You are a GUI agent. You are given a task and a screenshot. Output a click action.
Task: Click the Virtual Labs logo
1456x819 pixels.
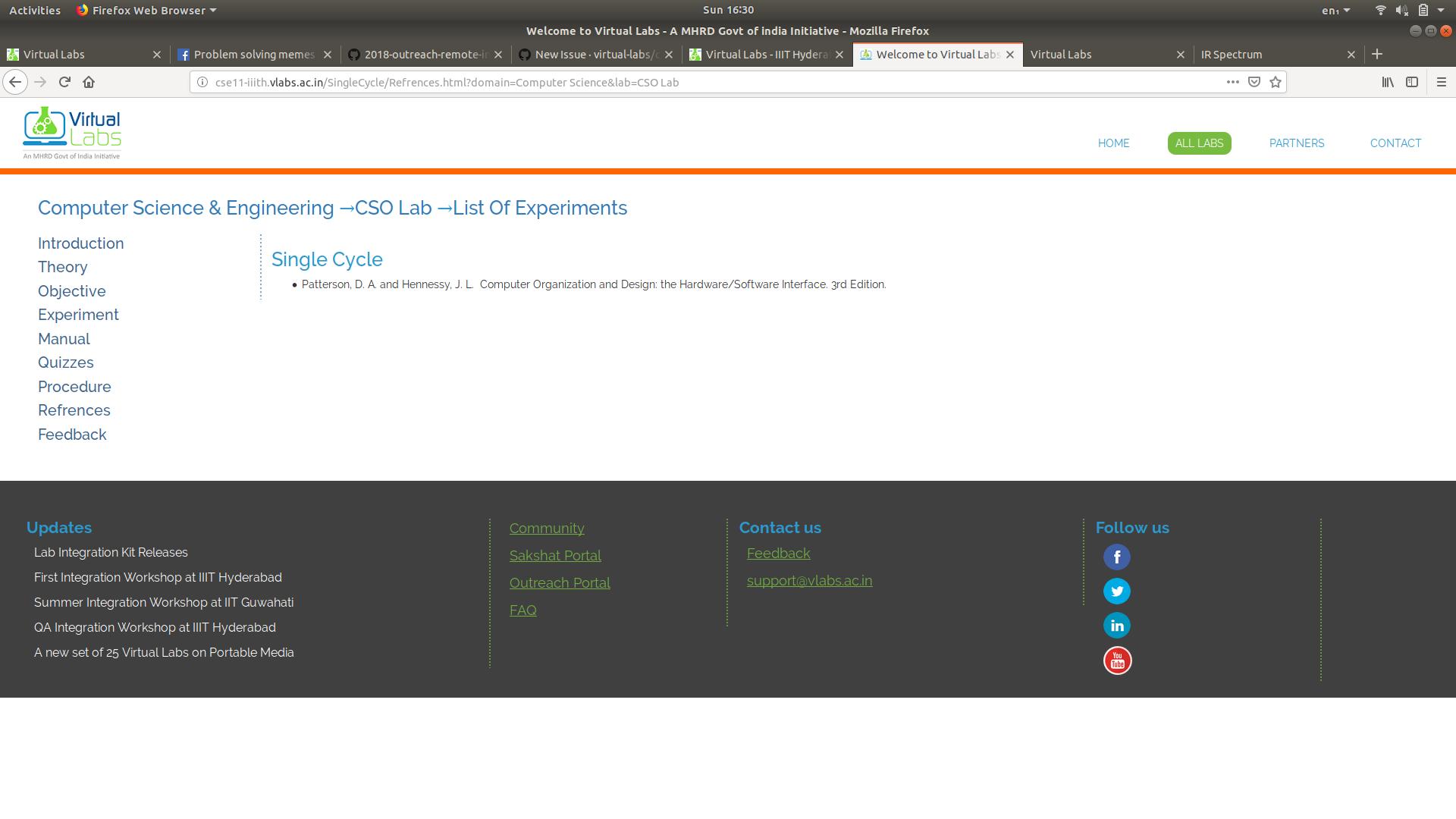pos(71,131)
